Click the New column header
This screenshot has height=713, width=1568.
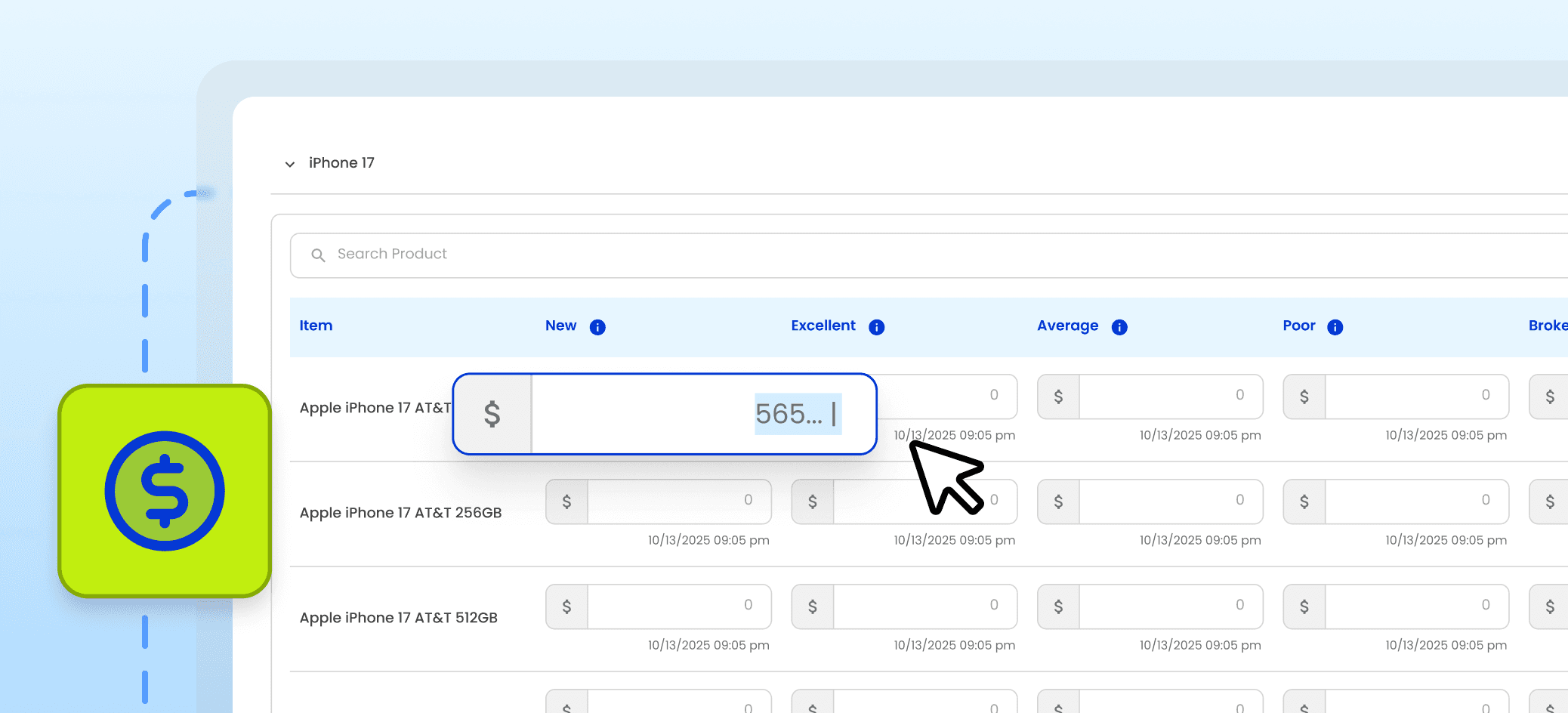561,326
